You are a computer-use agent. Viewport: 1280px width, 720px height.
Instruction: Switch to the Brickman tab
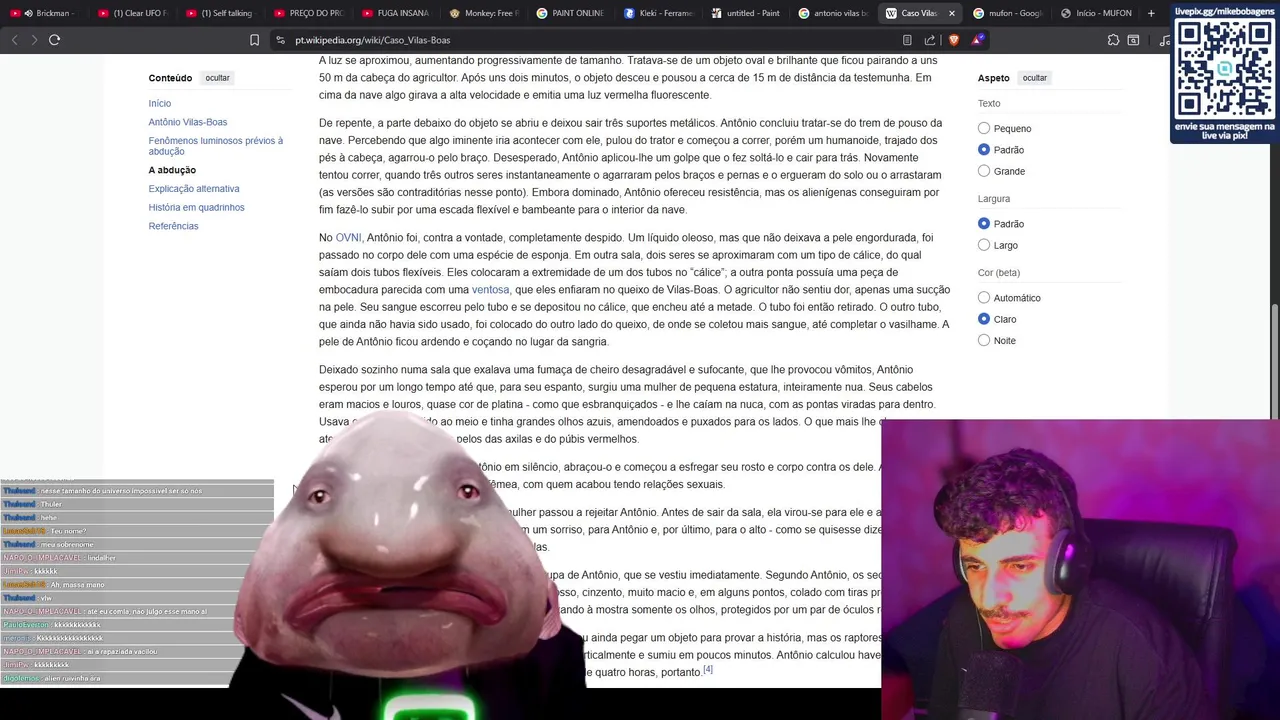pyautogui.click(x=44, y=13)
